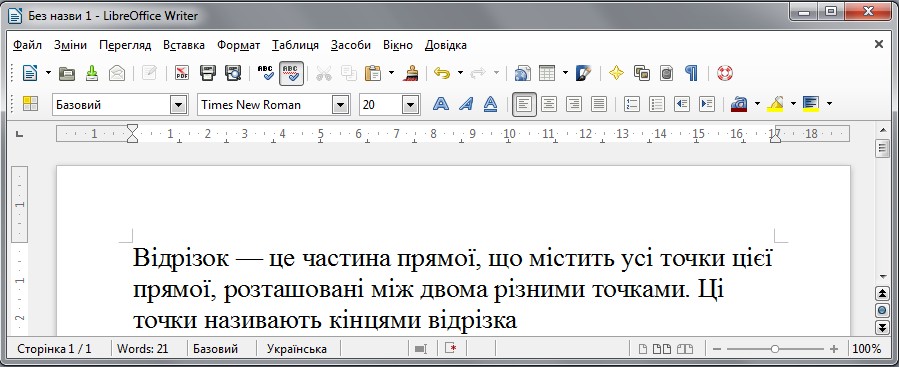Run Spelling and Grammar check
Viewport: 899px width, 367px height.
click(265, 73)
